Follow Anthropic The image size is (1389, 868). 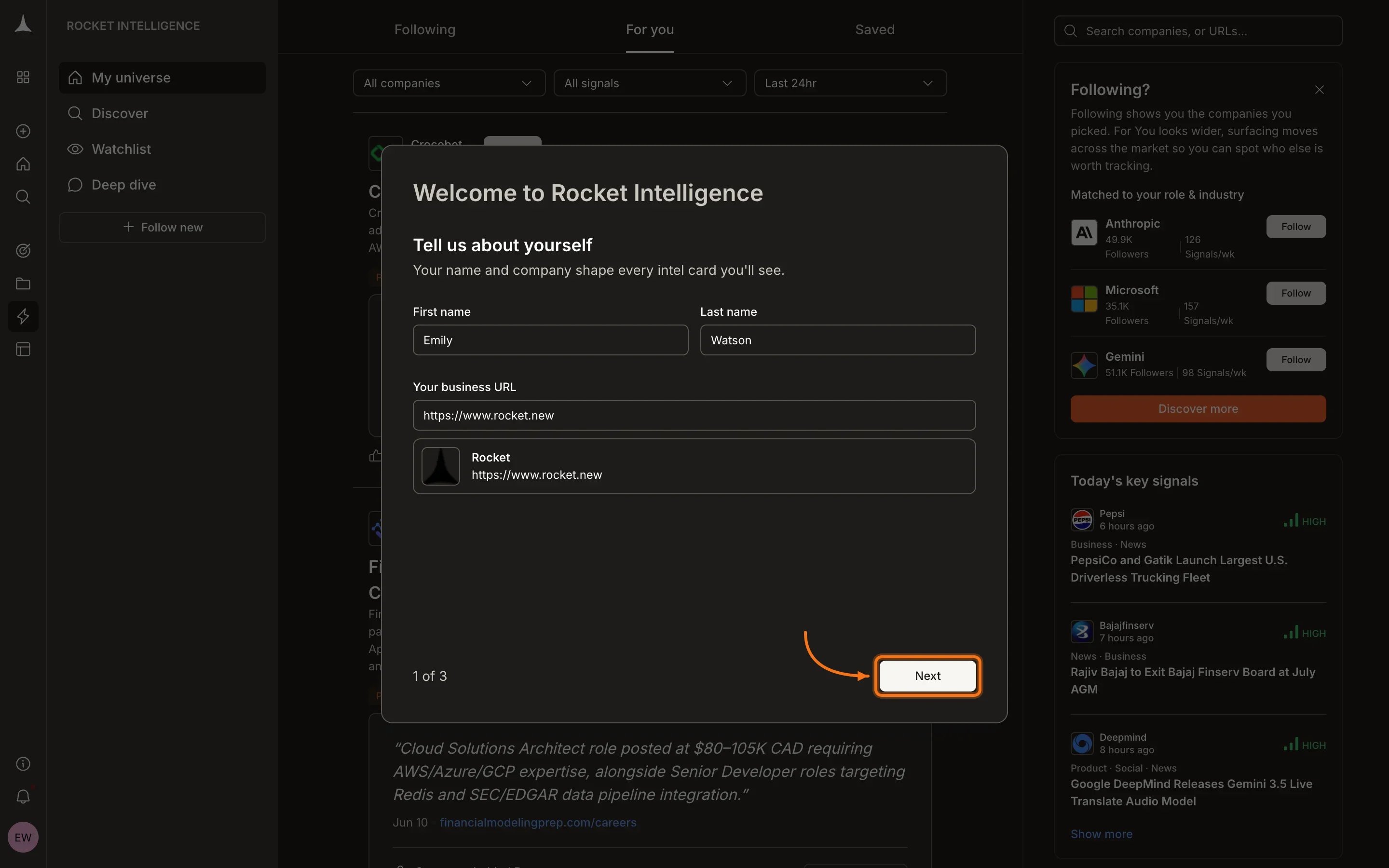(1296, 227)
